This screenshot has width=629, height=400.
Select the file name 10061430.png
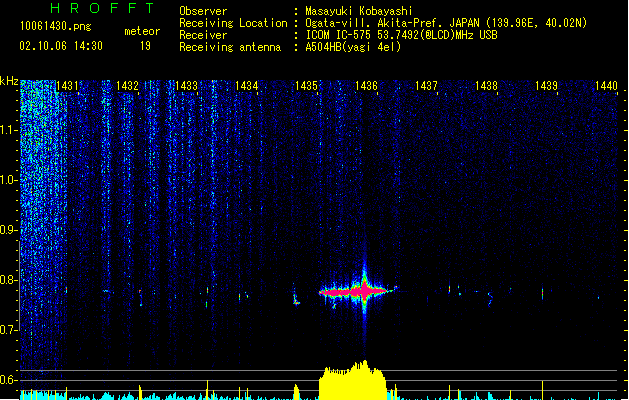click(56, 26)
